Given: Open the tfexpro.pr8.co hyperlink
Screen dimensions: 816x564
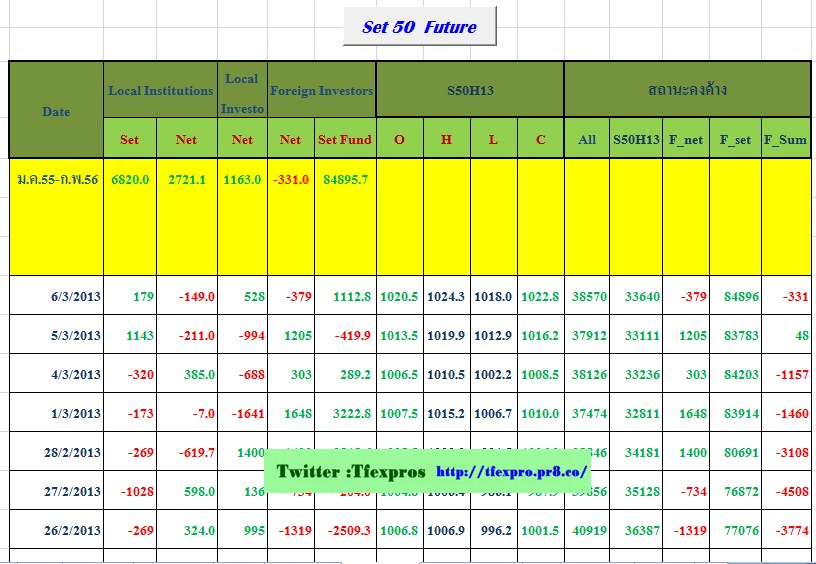Looking at the screenshot, I should [512, 471].
